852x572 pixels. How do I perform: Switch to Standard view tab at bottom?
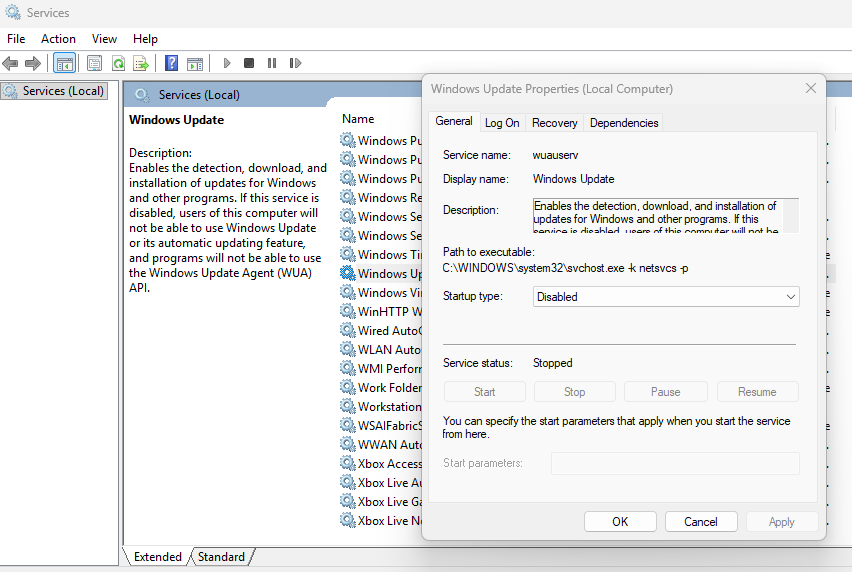(x=221, y=556)
